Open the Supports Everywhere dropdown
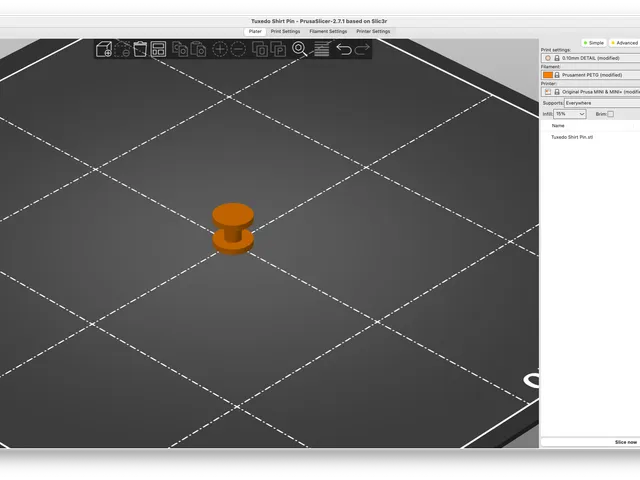 coord(602,103)
